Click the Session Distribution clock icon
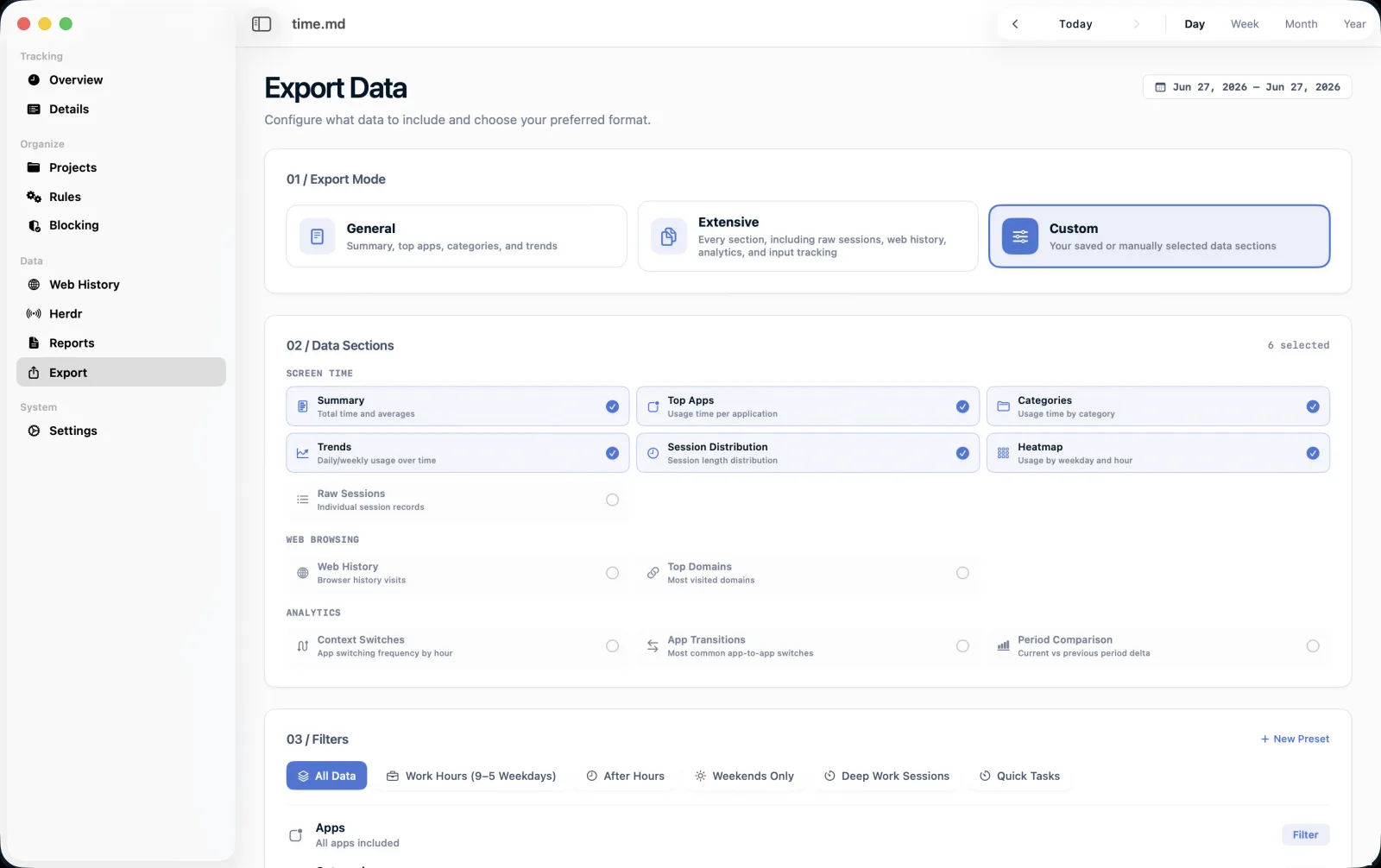1381x868 pixels. click(653, 453)
